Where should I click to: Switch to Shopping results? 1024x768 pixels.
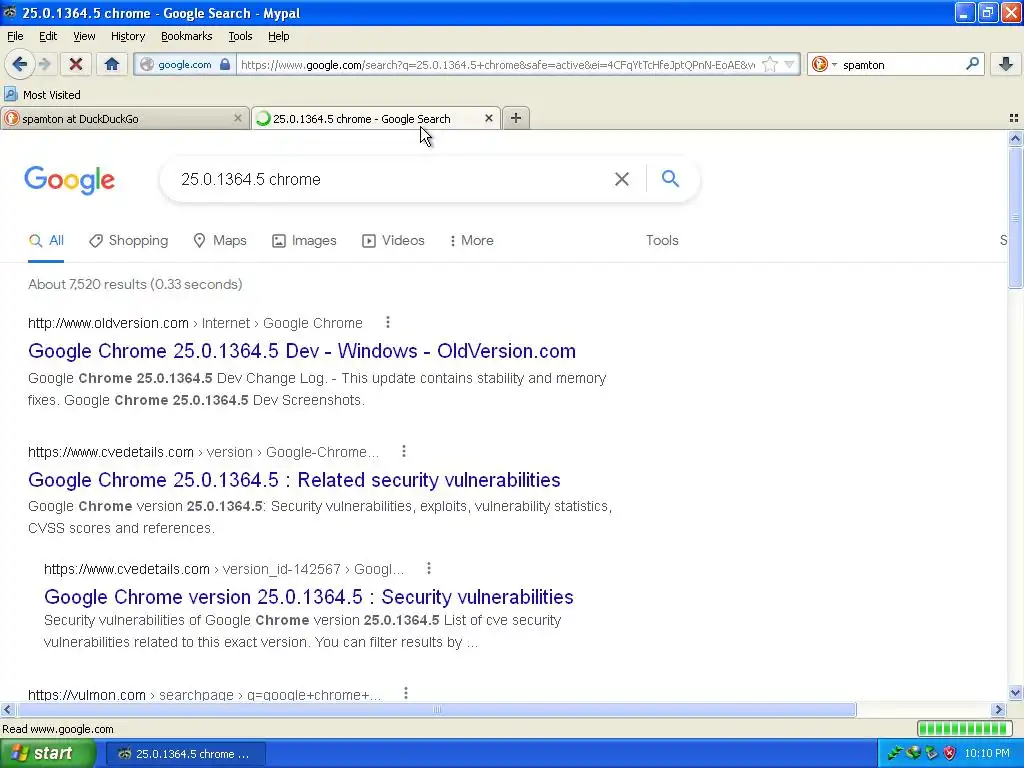coord(129,240)
